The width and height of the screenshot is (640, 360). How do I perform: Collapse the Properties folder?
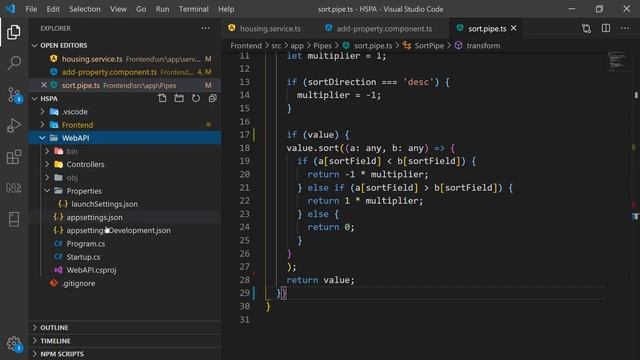click(x=47, y=191)
